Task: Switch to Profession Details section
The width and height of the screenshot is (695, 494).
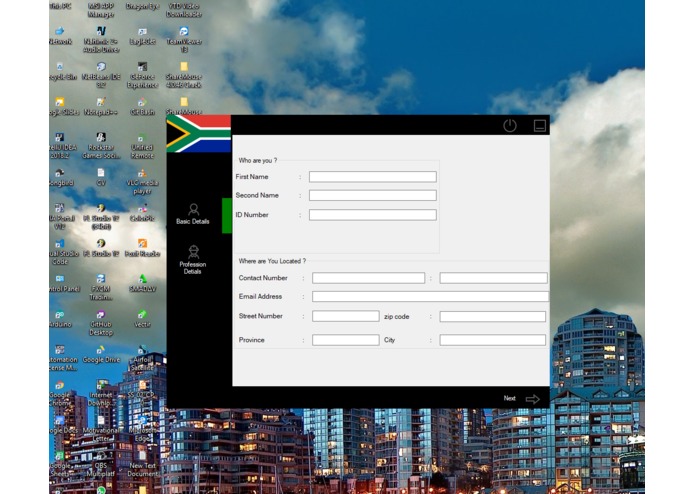Action: click(x=193, y=260)
